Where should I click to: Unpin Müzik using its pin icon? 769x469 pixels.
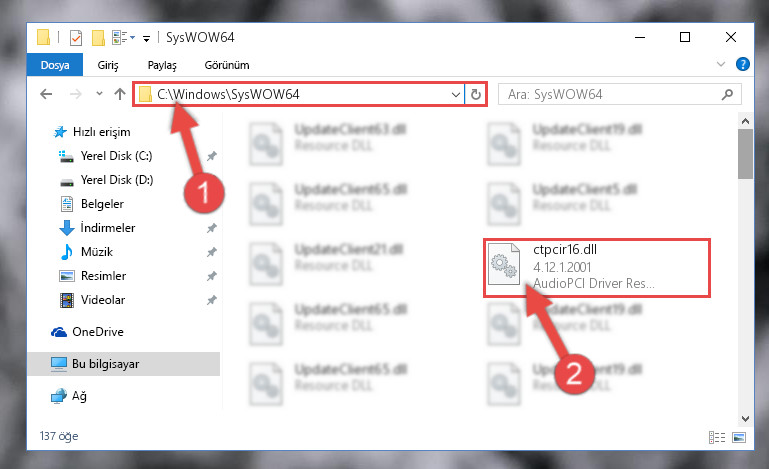(211, 252)
